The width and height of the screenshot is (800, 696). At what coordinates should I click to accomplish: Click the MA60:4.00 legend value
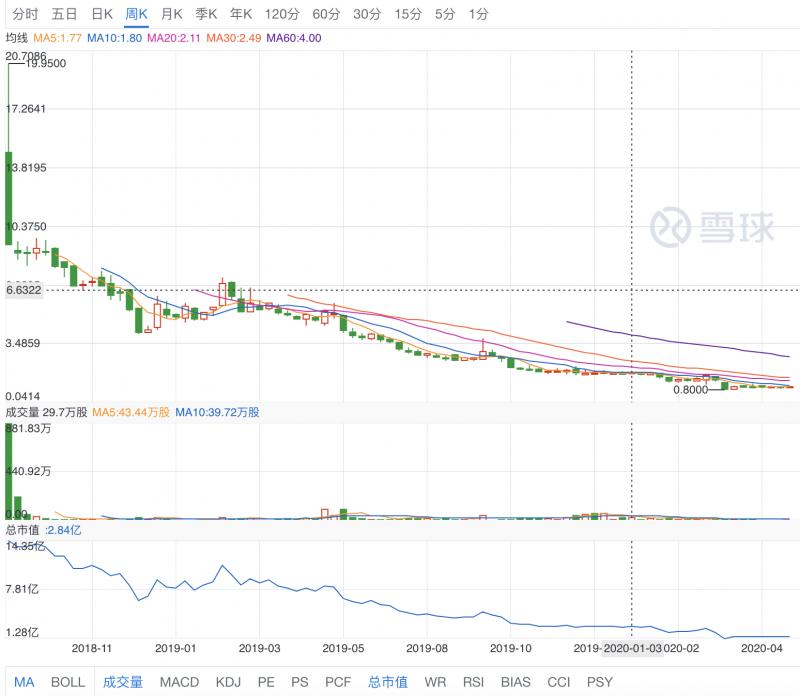pyautogui.click(x=294, y=38)
